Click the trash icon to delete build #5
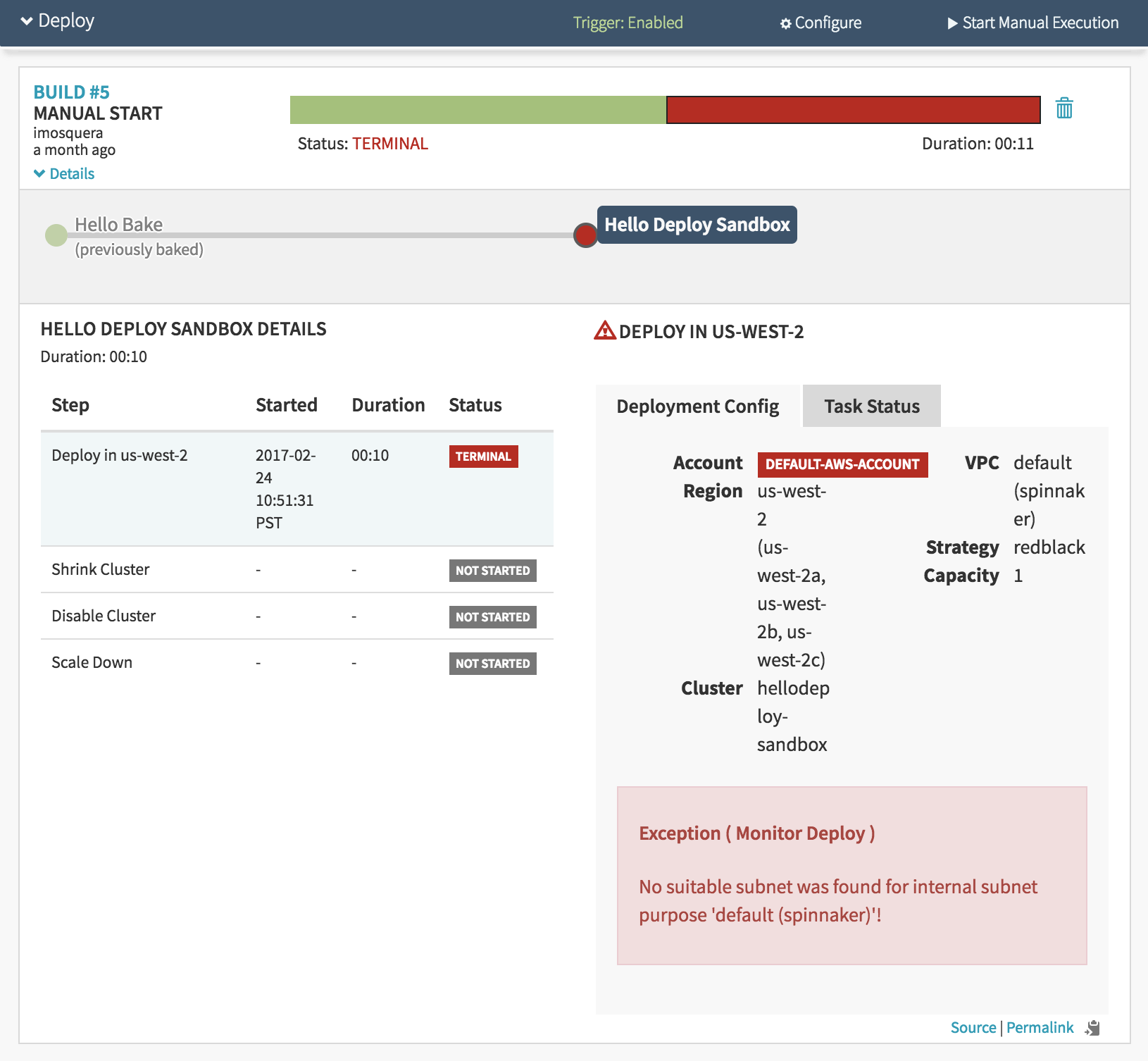 1063,108
